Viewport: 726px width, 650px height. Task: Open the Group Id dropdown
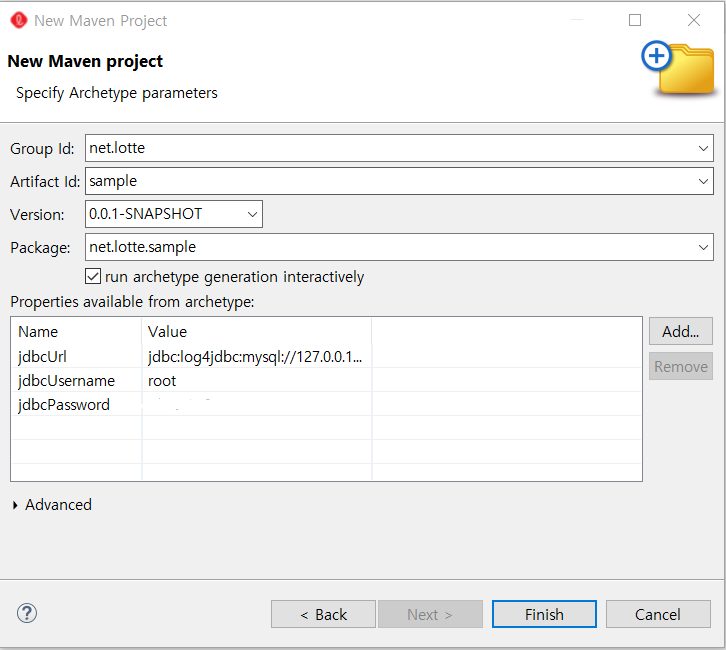click(703, 149)
